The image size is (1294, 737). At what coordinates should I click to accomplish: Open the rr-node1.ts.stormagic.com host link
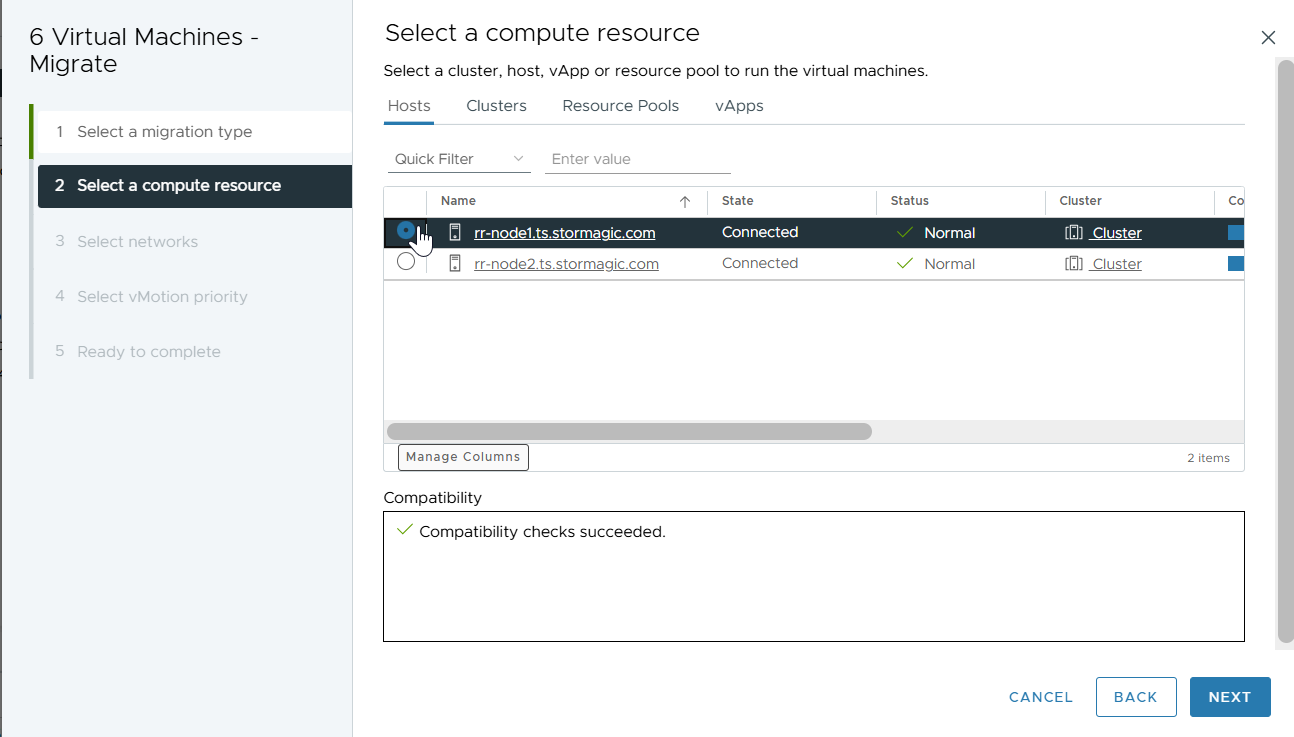(x=565, y=233)
